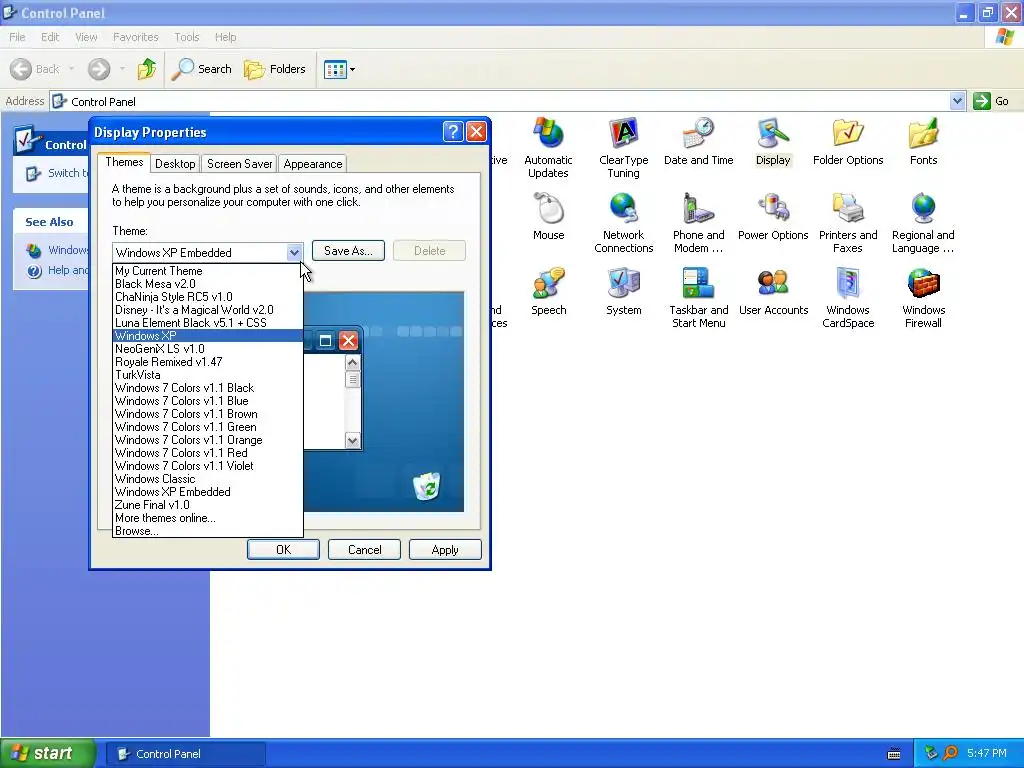This screenshot has height=768, width=1024.
Task: Open System properties icon
Action: coord(623,291)
